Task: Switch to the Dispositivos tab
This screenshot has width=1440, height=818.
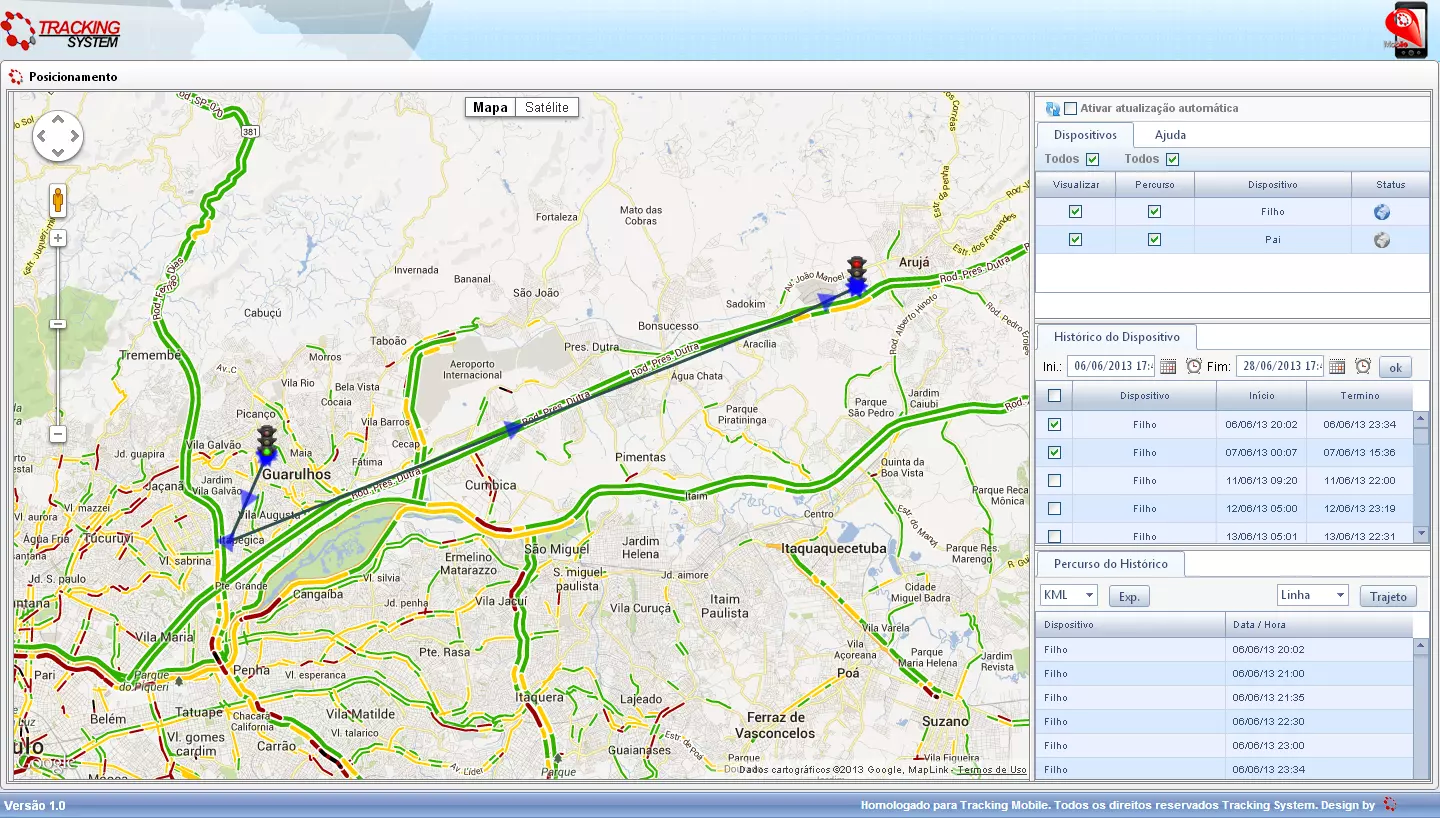Action: (x=1085, y=135)
